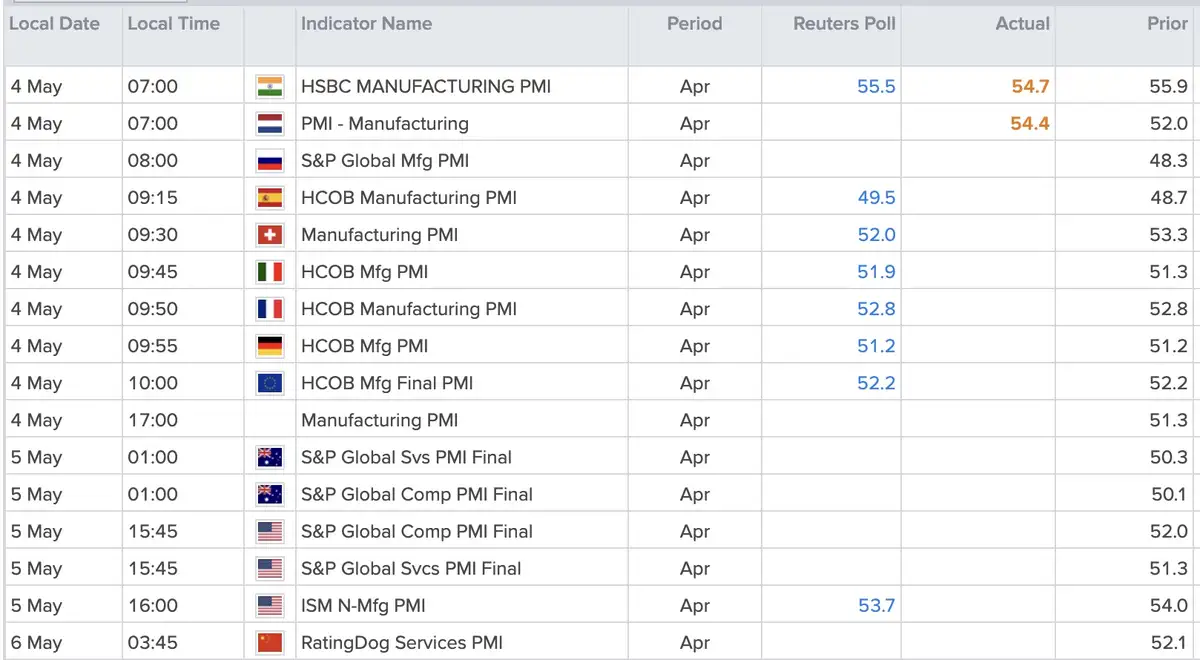Viewport: 1200px width, 660px height.
Task: Click Prior value 54.0
Action: point(1169,606)
